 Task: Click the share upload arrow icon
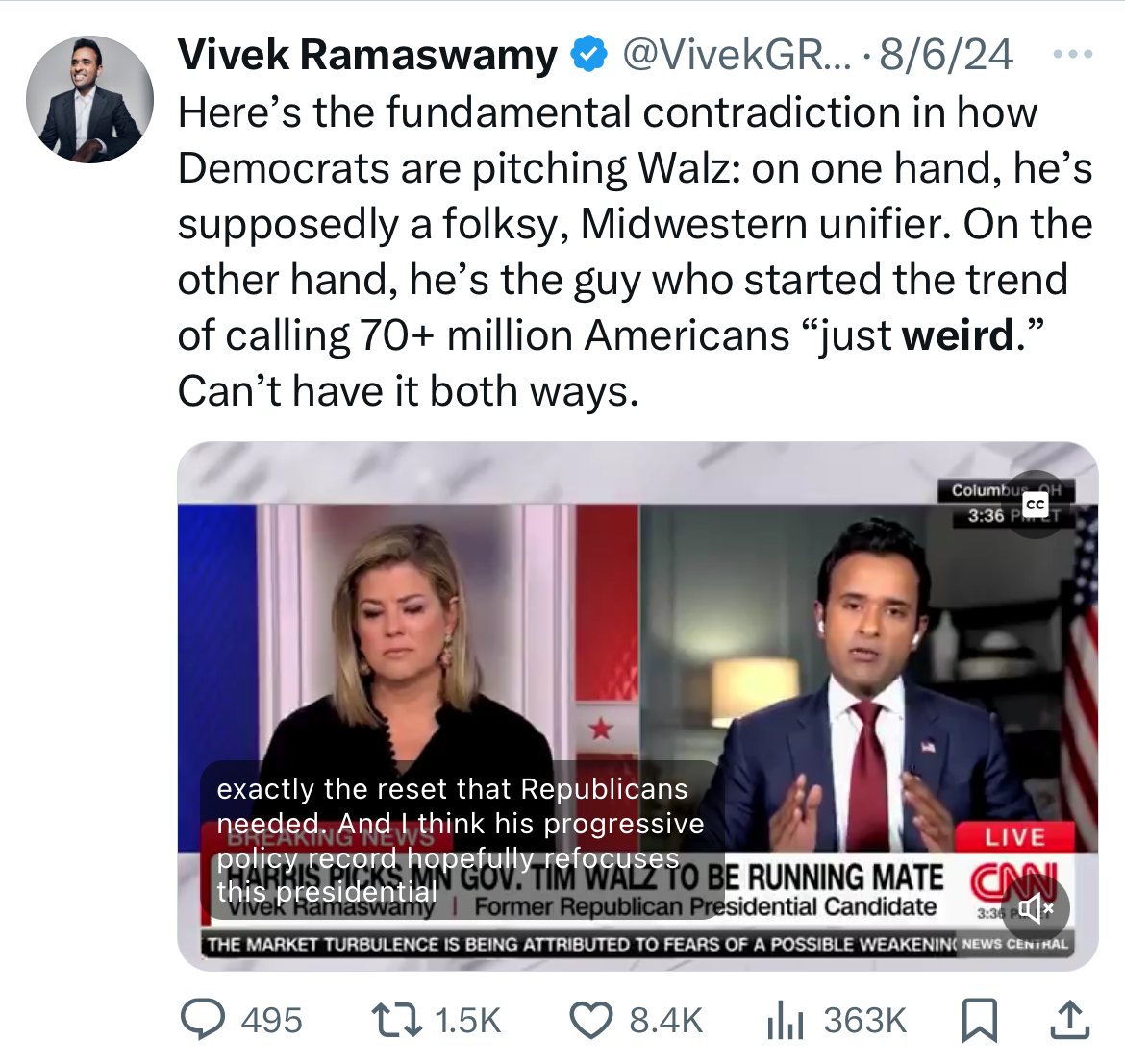(x=1067, y=1020)
